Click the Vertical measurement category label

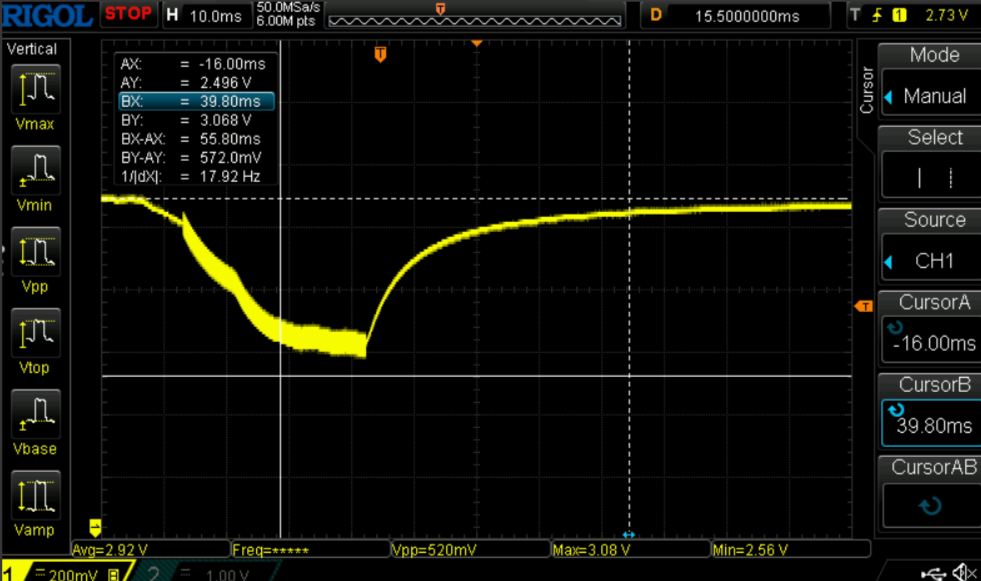[x=31, y=49]
